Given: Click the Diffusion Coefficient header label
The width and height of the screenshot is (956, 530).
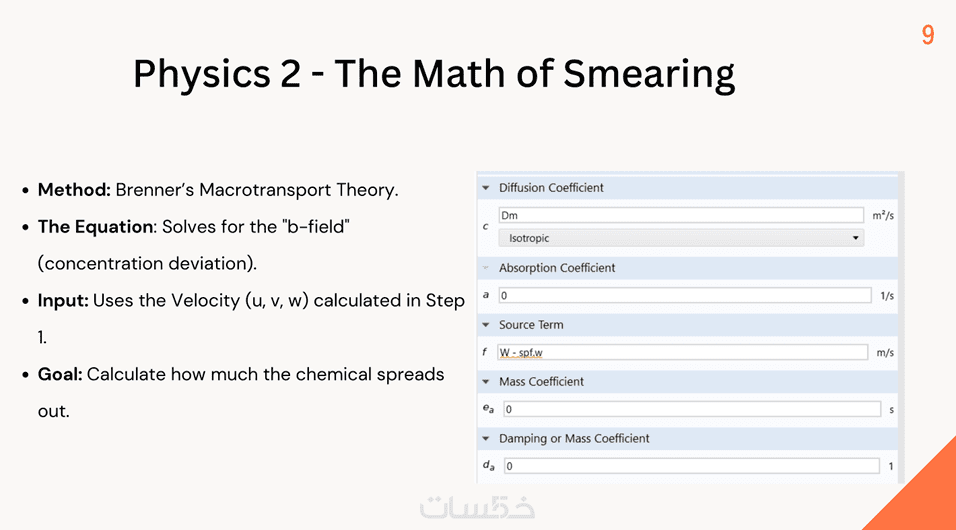Looking at the screenshot, I should 551,188.
